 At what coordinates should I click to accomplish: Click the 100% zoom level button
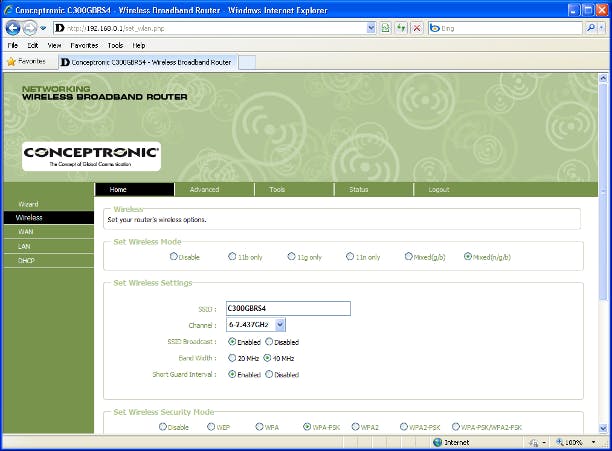(570, 442)
